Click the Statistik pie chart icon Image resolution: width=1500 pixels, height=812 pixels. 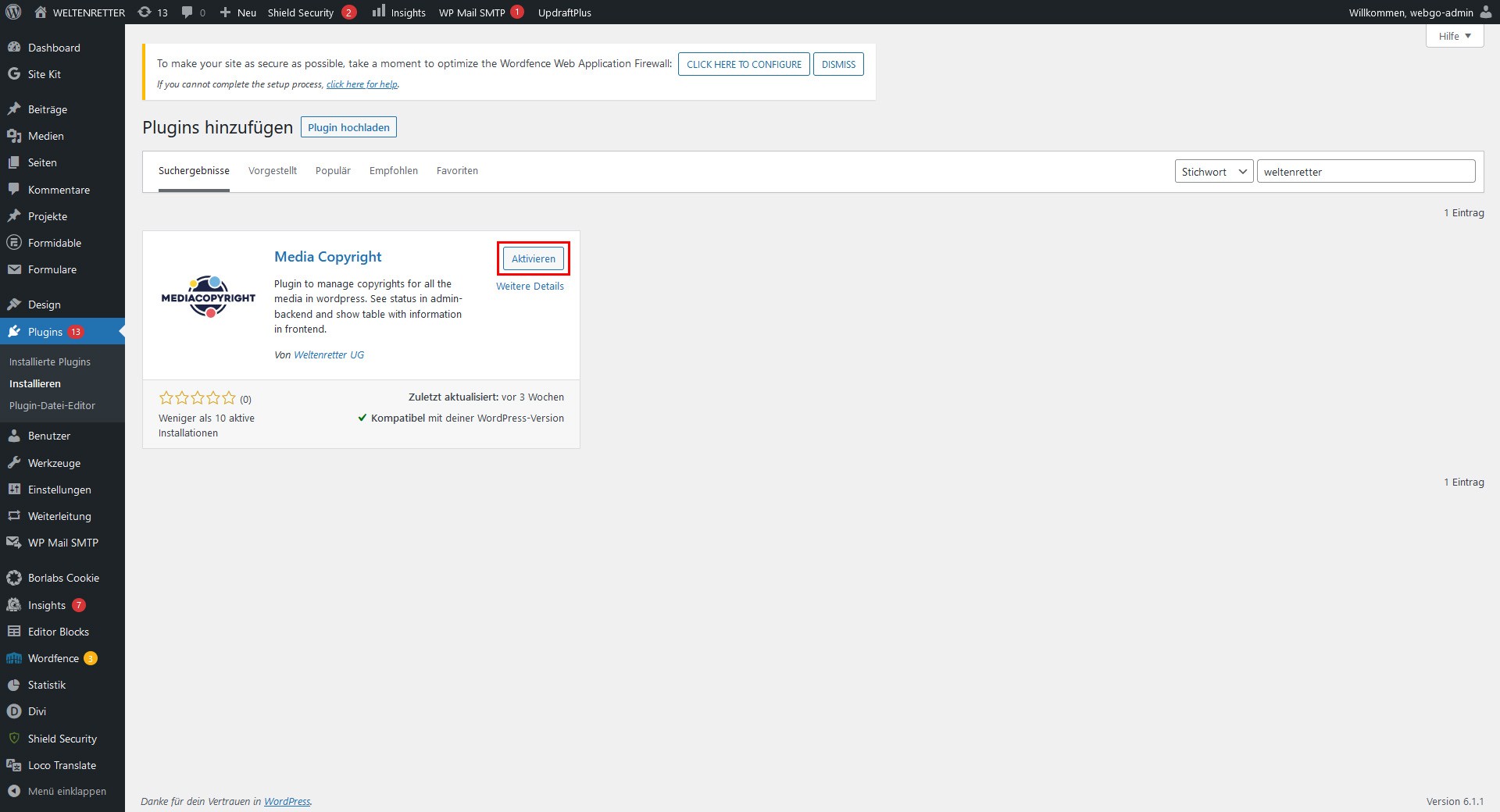coord(14,685)
